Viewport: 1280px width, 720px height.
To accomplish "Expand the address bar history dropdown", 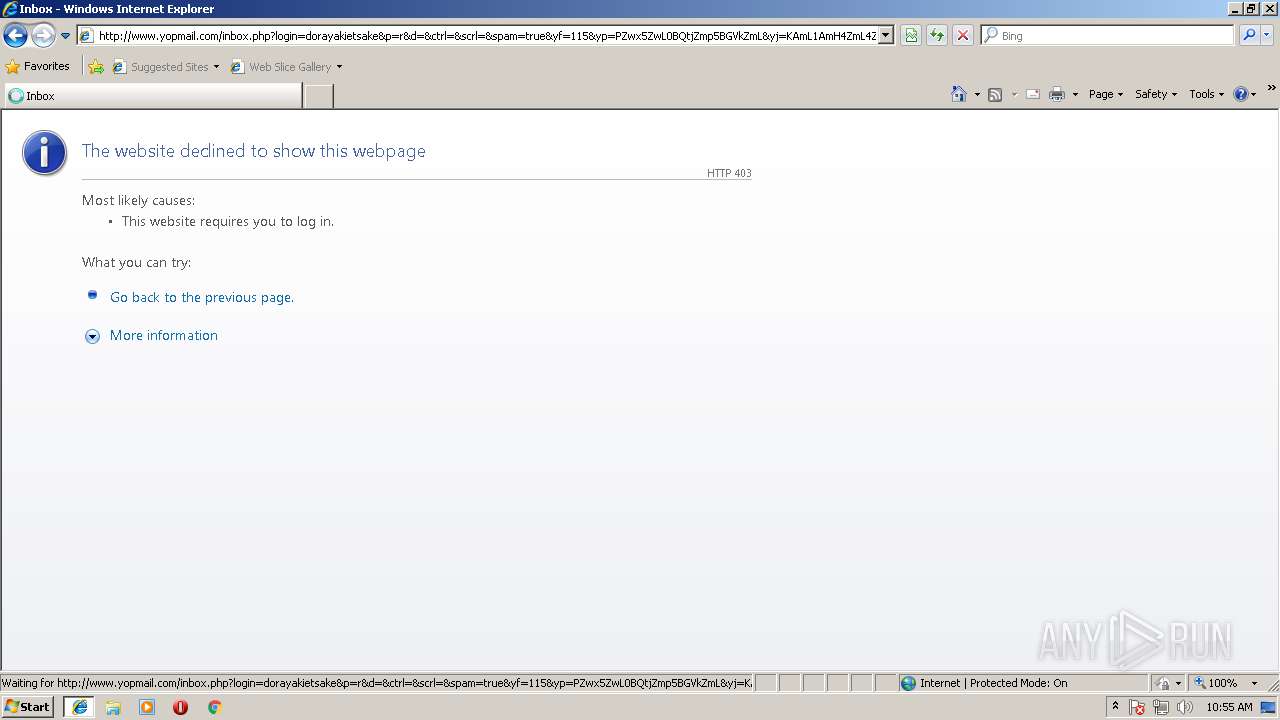I will coord(885,36).
